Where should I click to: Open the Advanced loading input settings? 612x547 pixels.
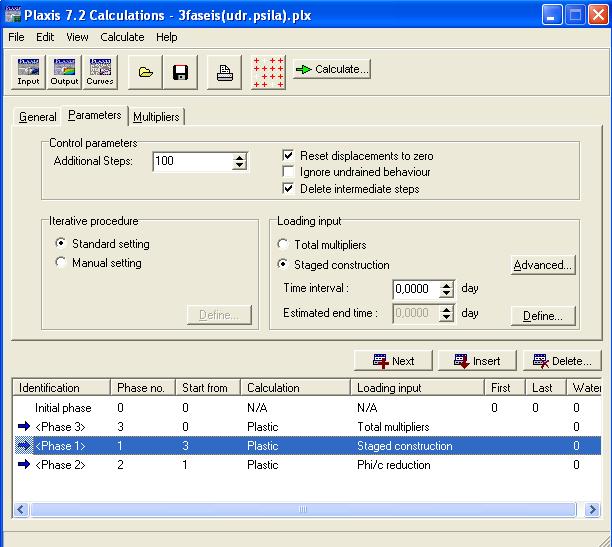[x=543, y=265]
